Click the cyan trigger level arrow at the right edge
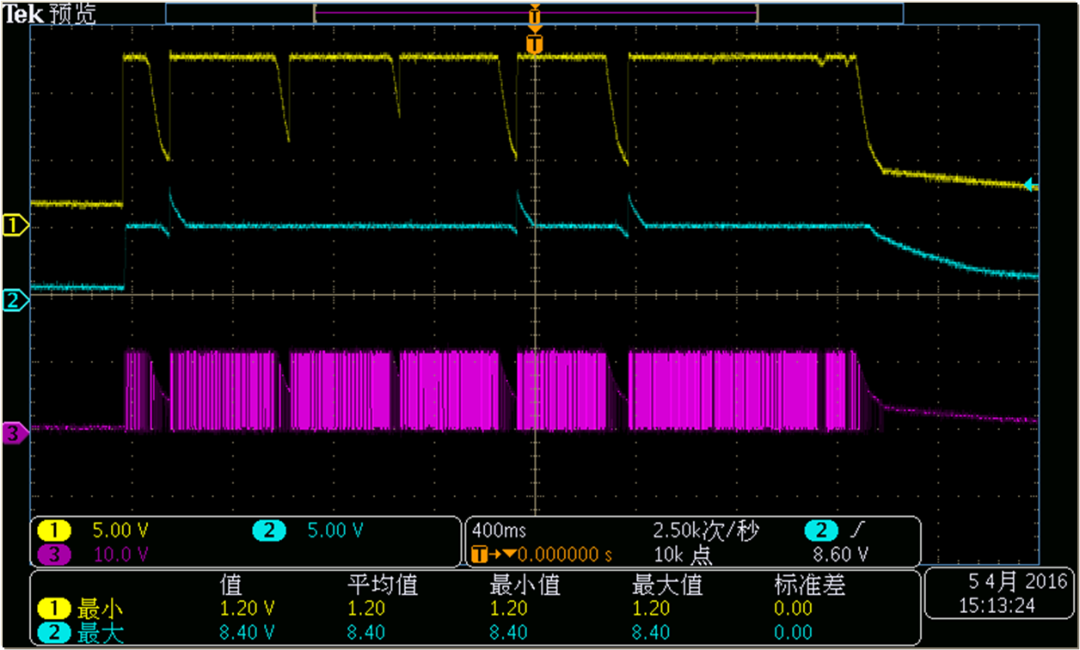This screenshot has height=650, width=1080. click(x=1030, y=184)
